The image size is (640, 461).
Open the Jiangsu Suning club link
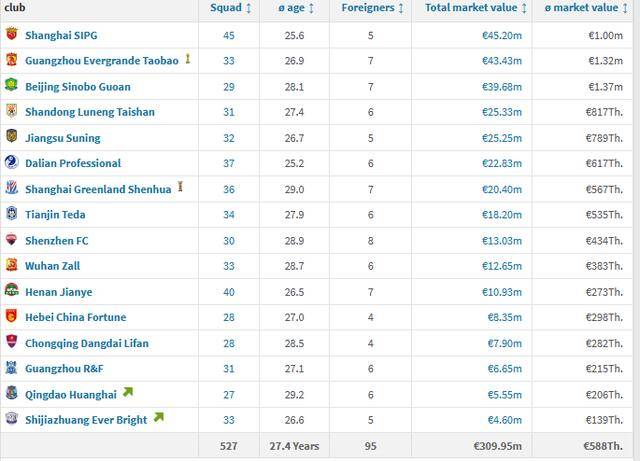tap(63, 138)
